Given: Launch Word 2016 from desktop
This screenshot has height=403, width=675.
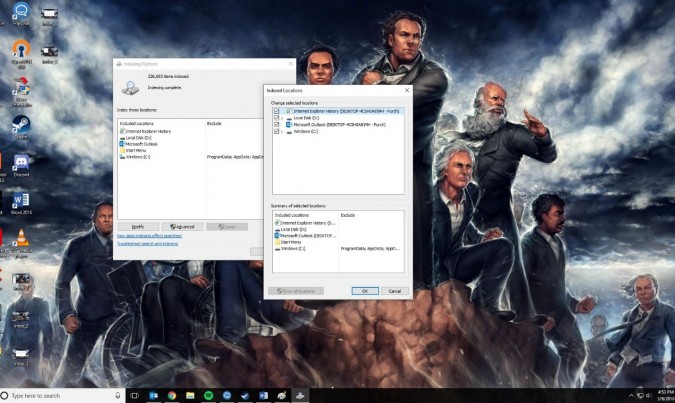Looking at the screenshot, I should [x=21, y=200].
